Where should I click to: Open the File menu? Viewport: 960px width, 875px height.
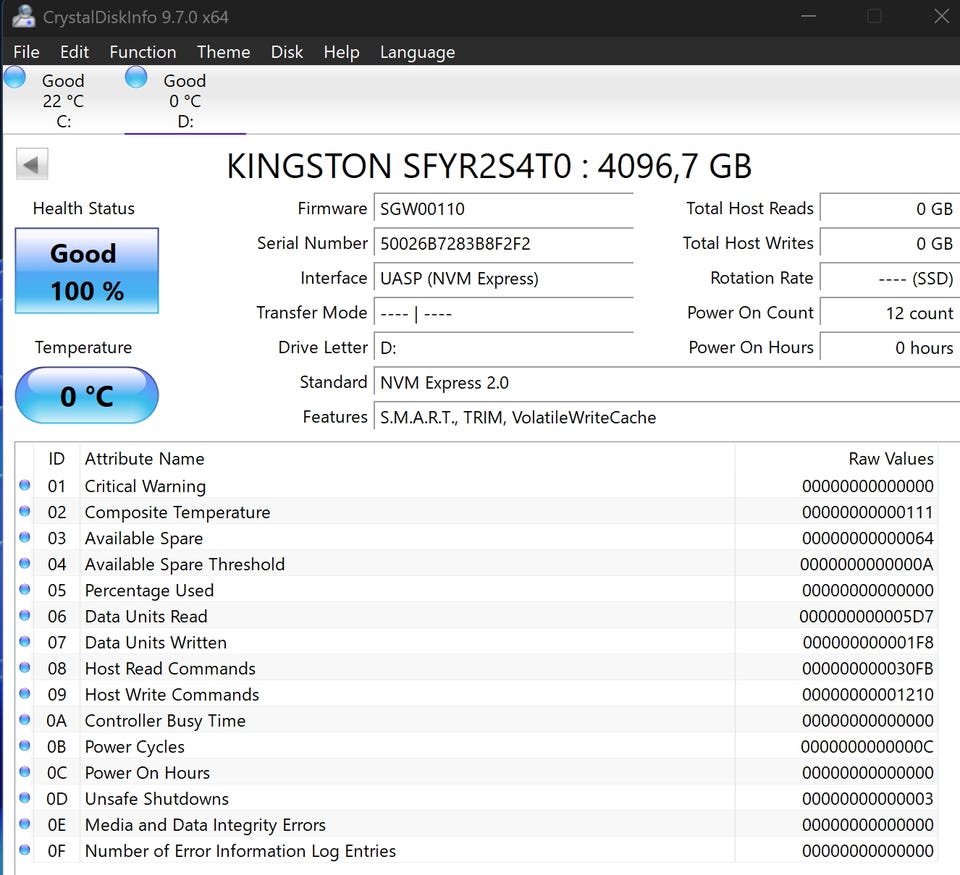coord(27,52)
